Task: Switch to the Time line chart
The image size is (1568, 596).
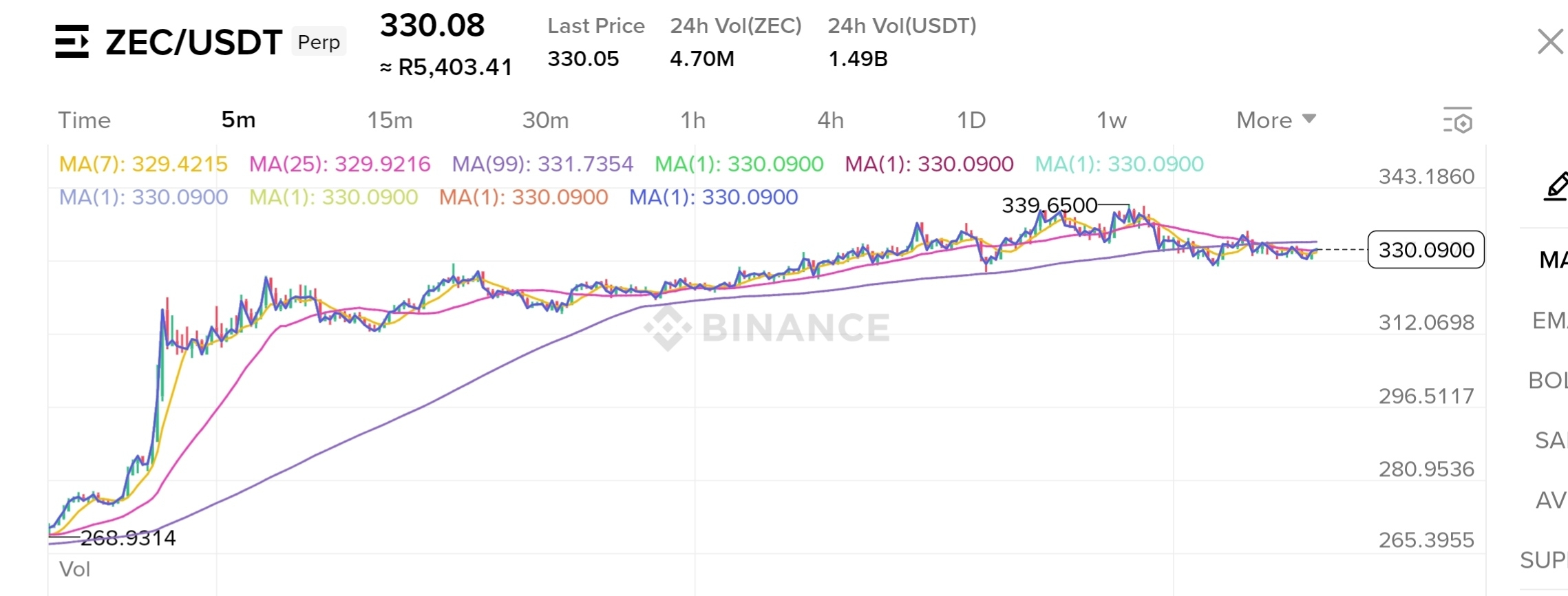Action: pyautogui.click(x=84, y=120)
